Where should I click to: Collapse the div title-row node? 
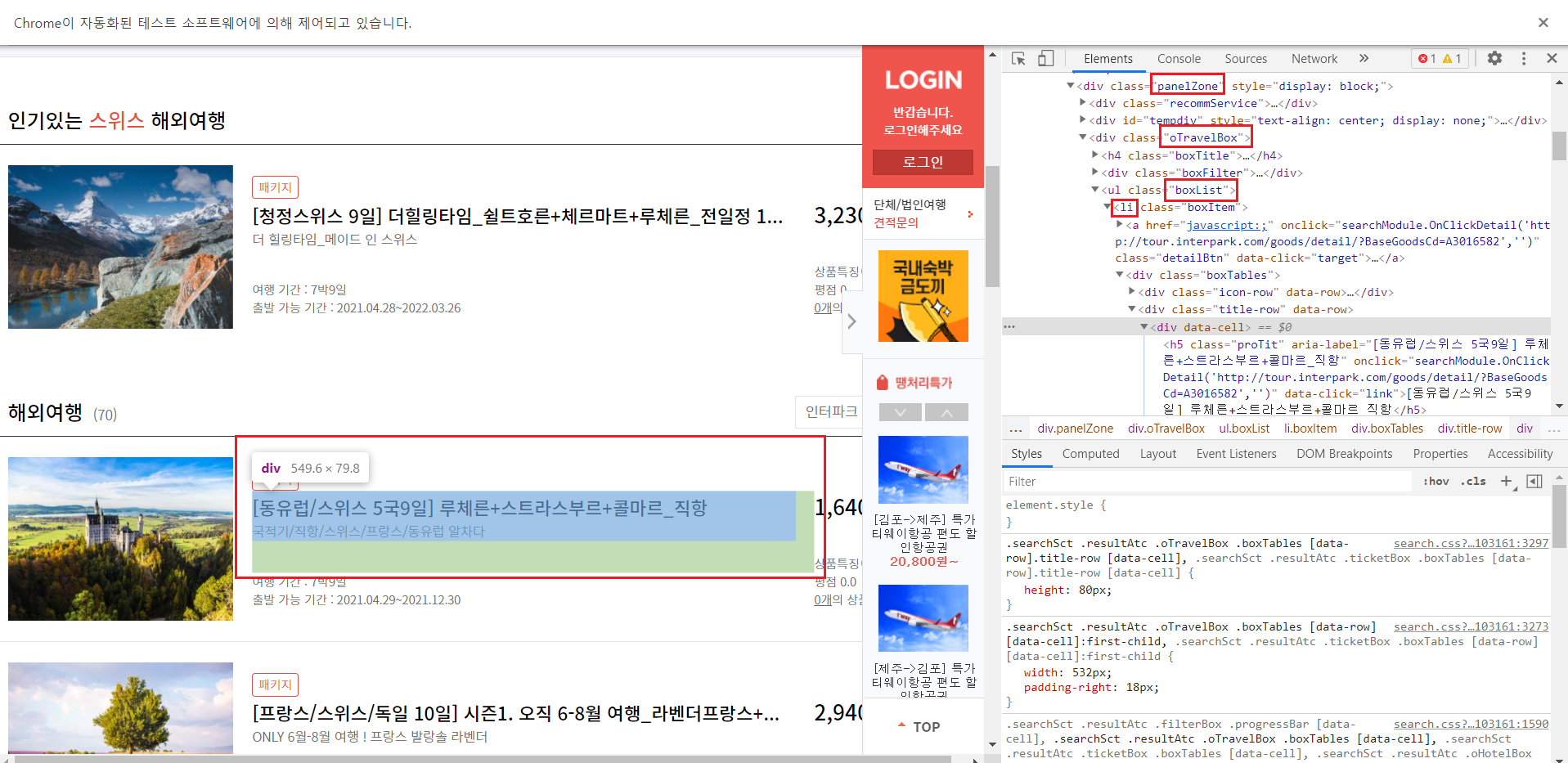click(x=1131, y=309)
